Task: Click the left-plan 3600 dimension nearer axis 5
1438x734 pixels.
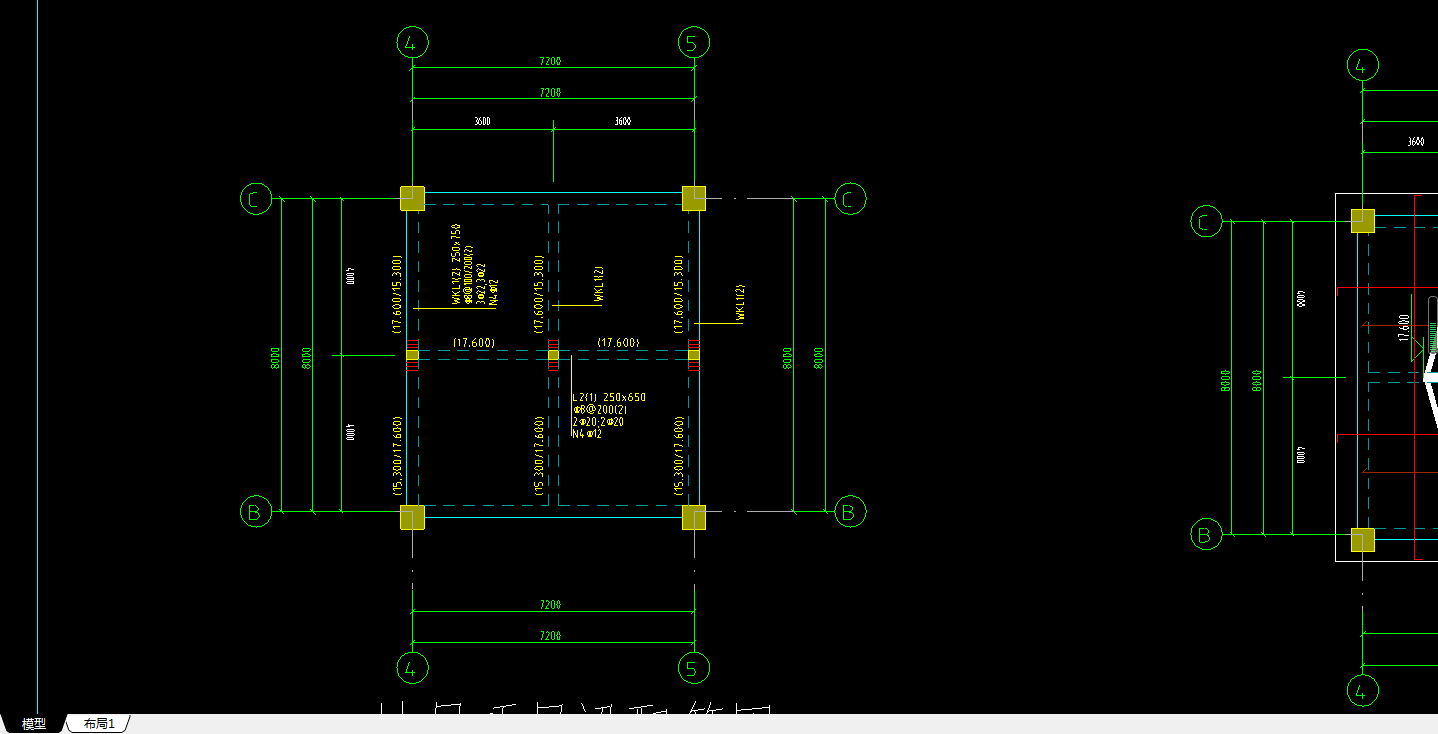Action: click(623, 122)
